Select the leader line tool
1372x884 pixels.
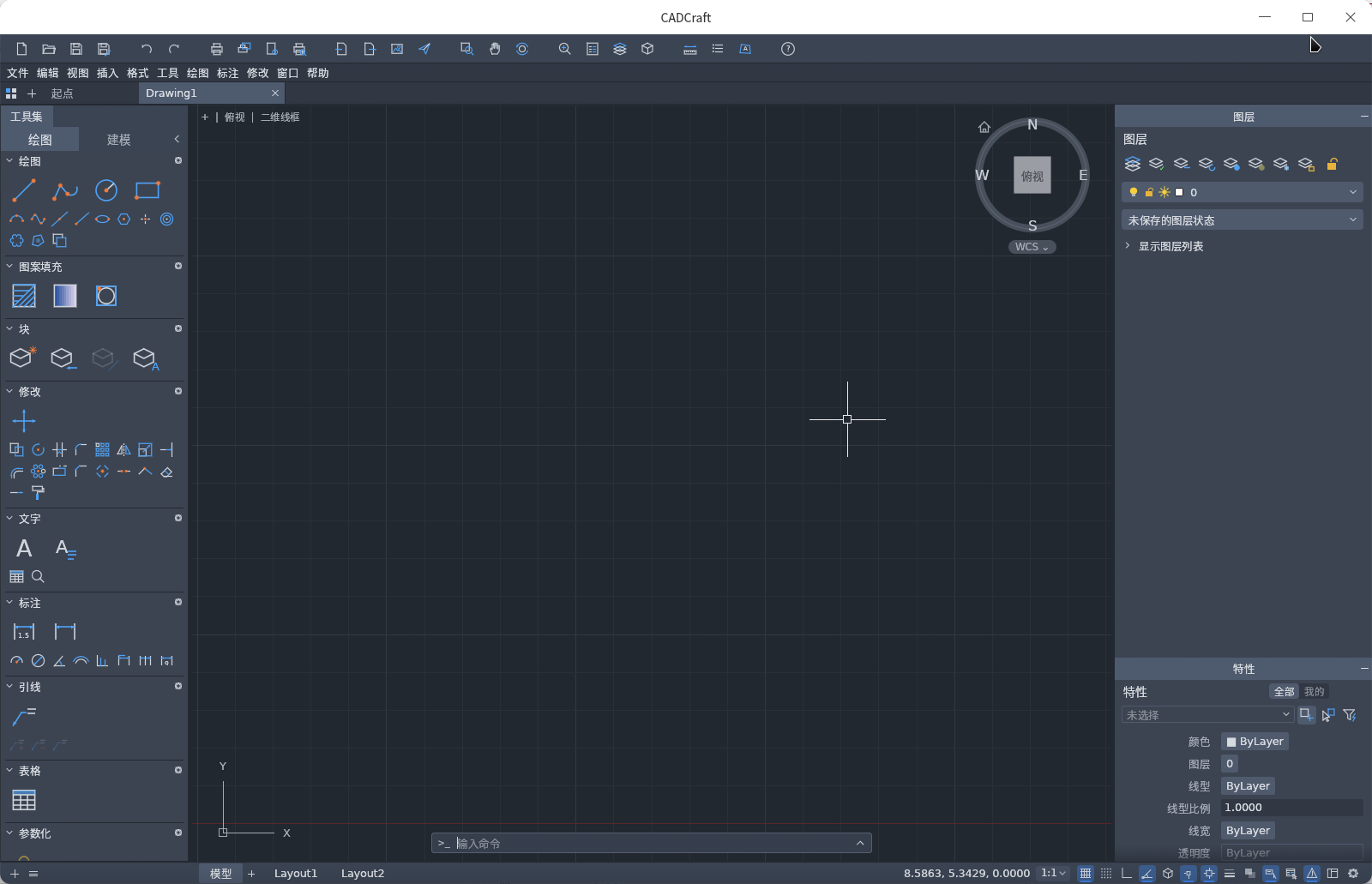pos(24,716)
